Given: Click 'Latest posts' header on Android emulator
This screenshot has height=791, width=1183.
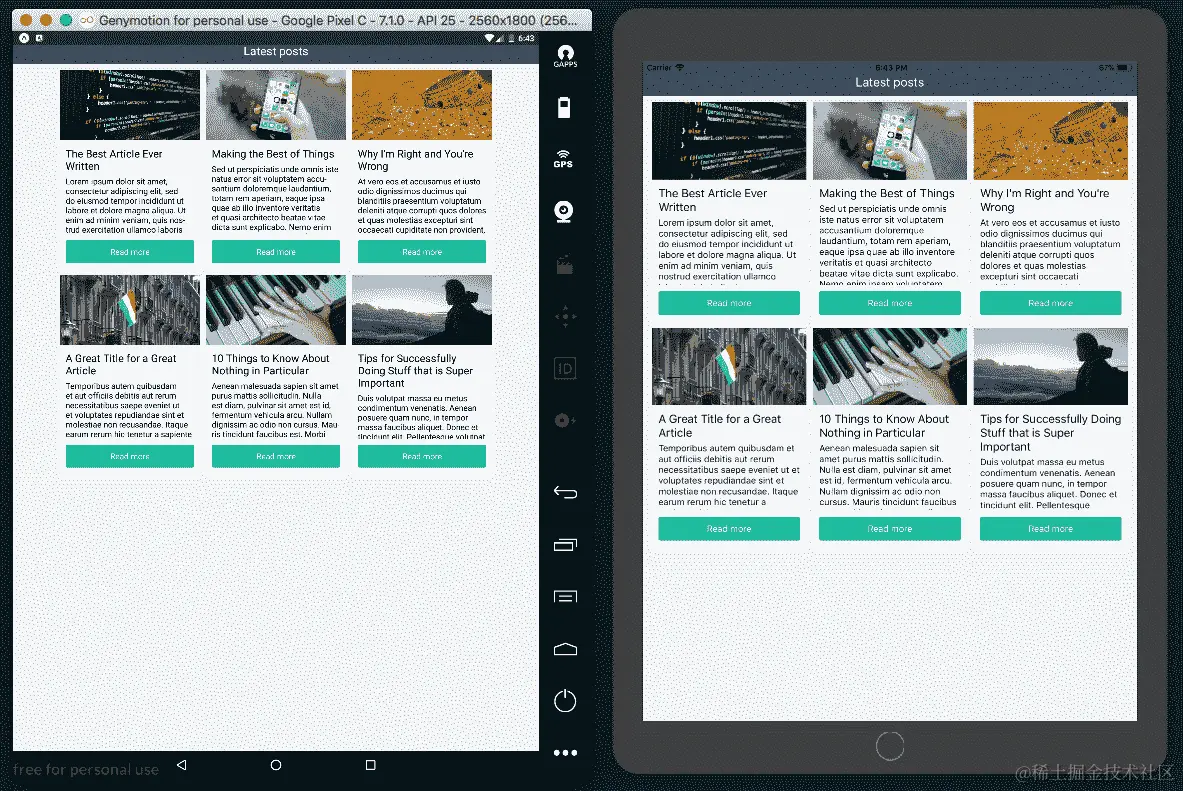Looking at the screenshot, I should point(275,51).
